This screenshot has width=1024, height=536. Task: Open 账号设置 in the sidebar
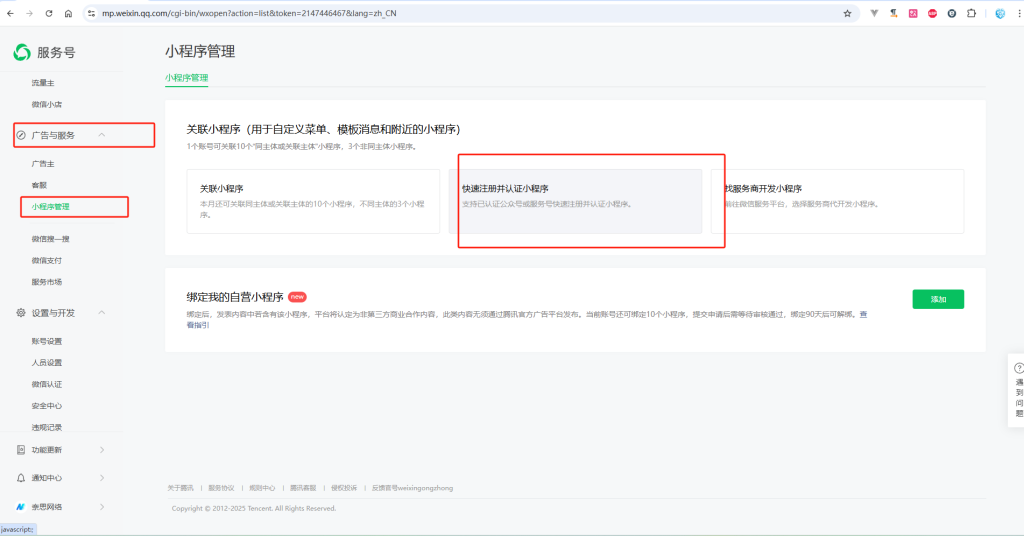(46, 341)
